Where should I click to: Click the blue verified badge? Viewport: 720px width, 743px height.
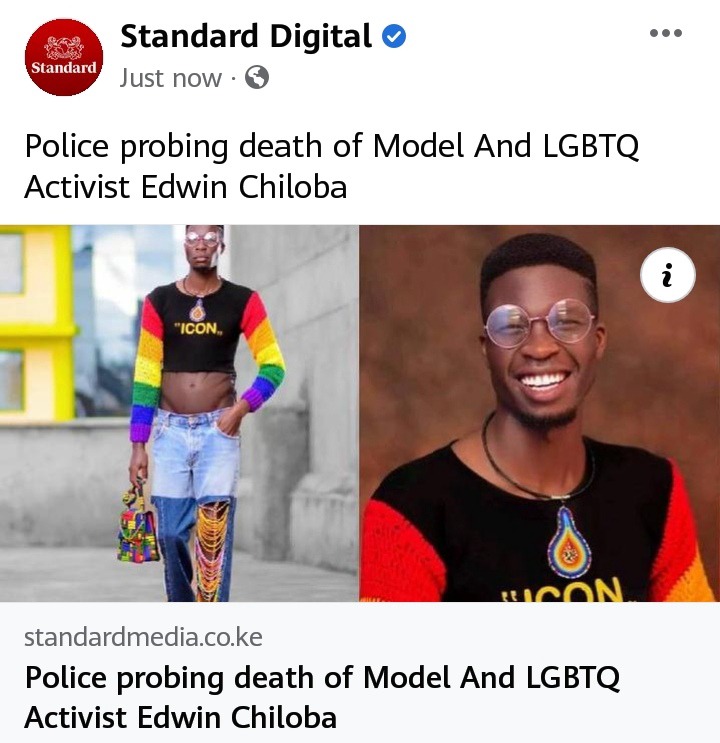point(394,36)
